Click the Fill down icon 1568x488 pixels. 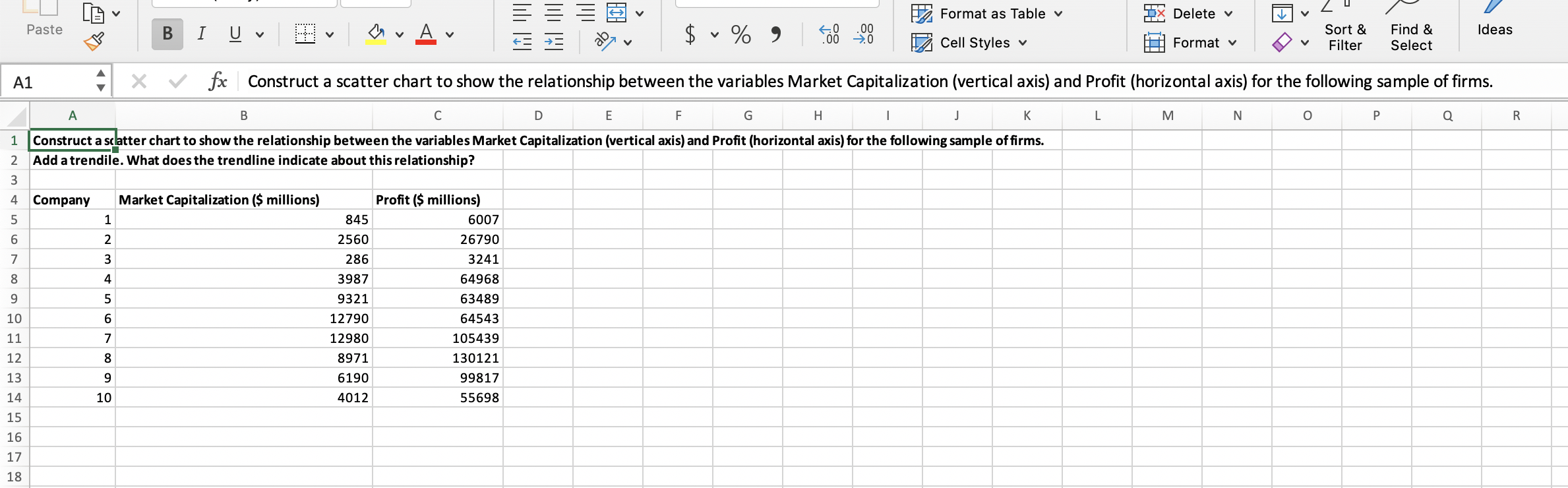pyautogui.click(x=1282, y=13)
